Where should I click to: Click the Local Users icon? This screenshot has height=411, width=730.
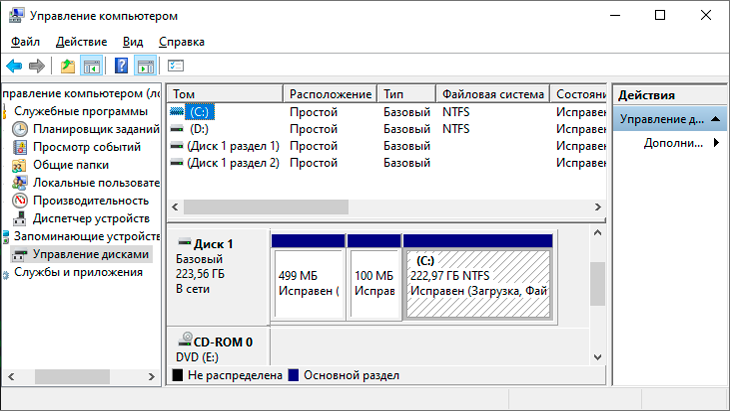point(20,183)
